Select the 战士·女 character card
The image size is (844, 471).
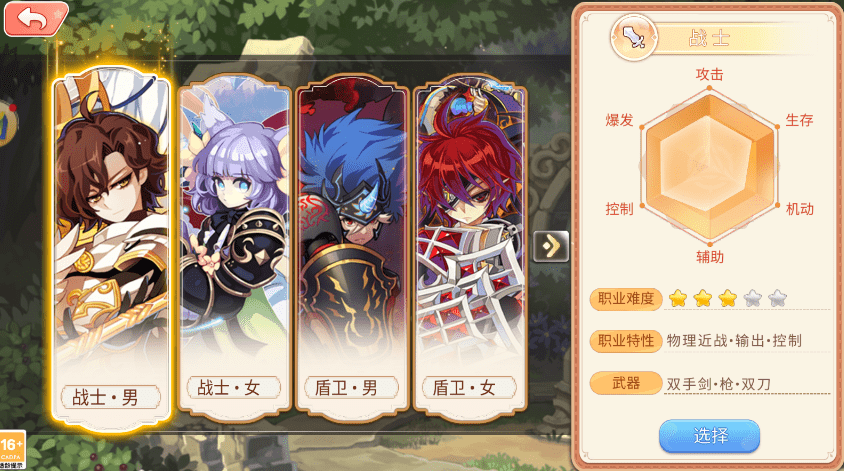pyautogui.click(x=234, y=246)
